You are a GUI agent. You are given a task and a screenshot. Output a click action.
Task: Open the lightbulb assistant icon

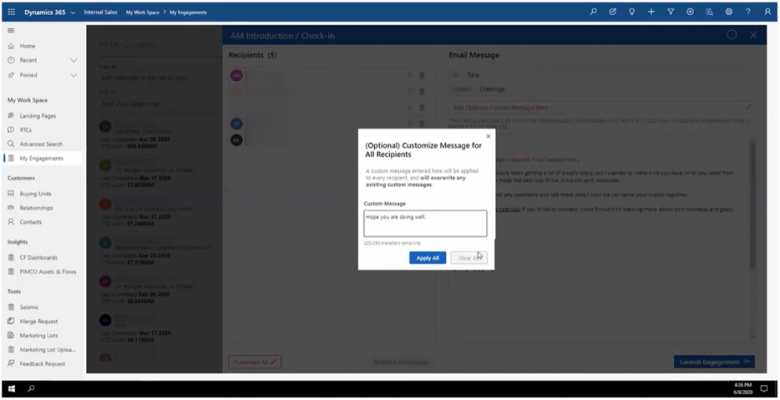(x=632, y=11)
